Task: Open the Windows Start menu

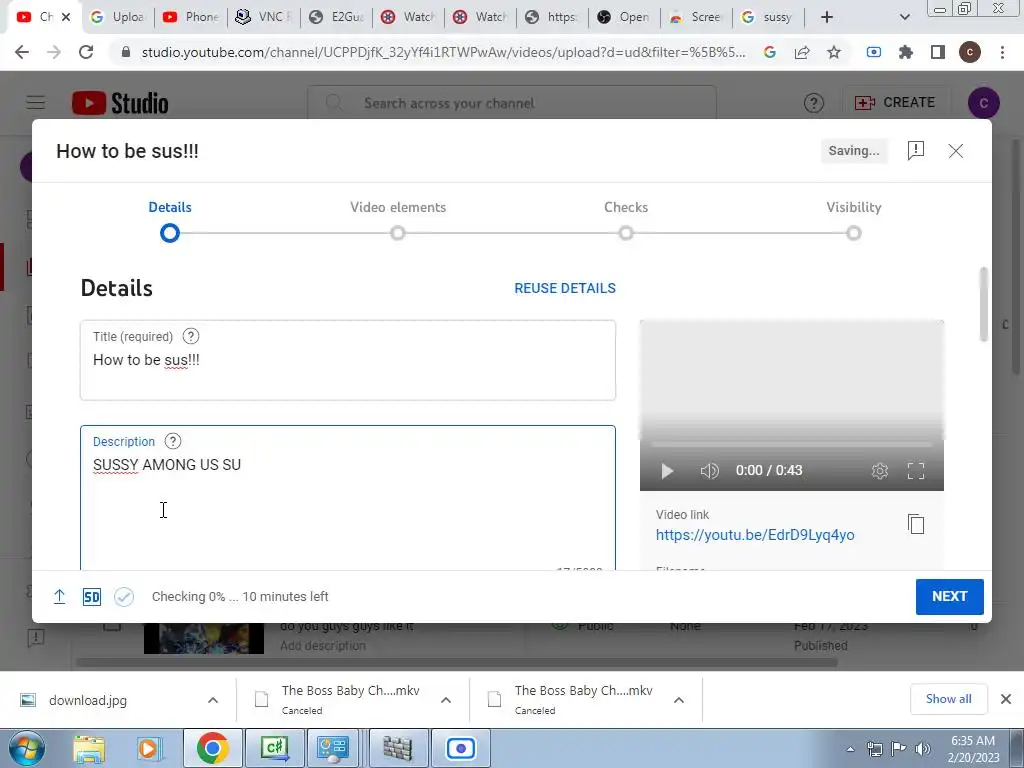Action: click(x=27, y=748)
